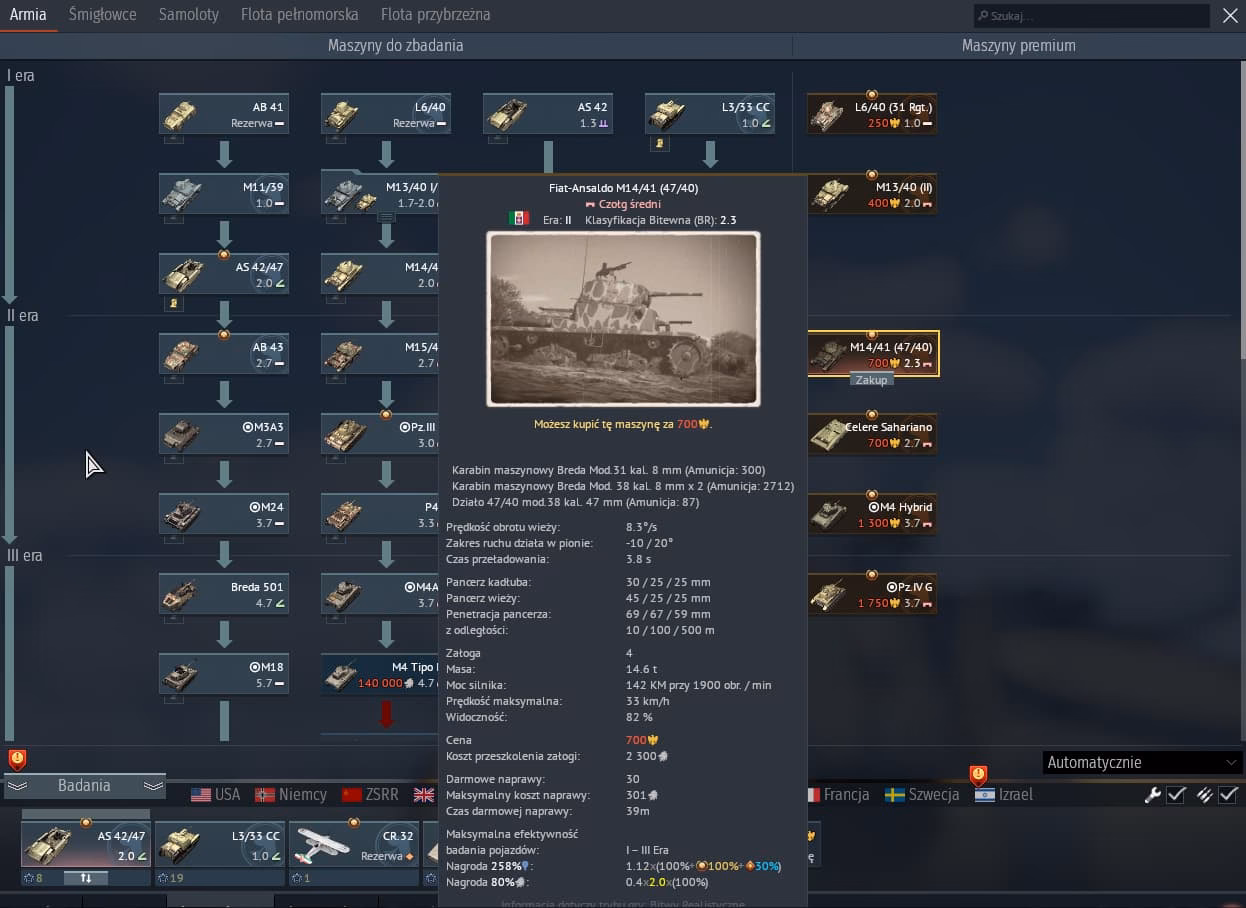1246x908 pixels.
Task: Toggle the automatic repair checkbox
Action: click(1176, 795)
